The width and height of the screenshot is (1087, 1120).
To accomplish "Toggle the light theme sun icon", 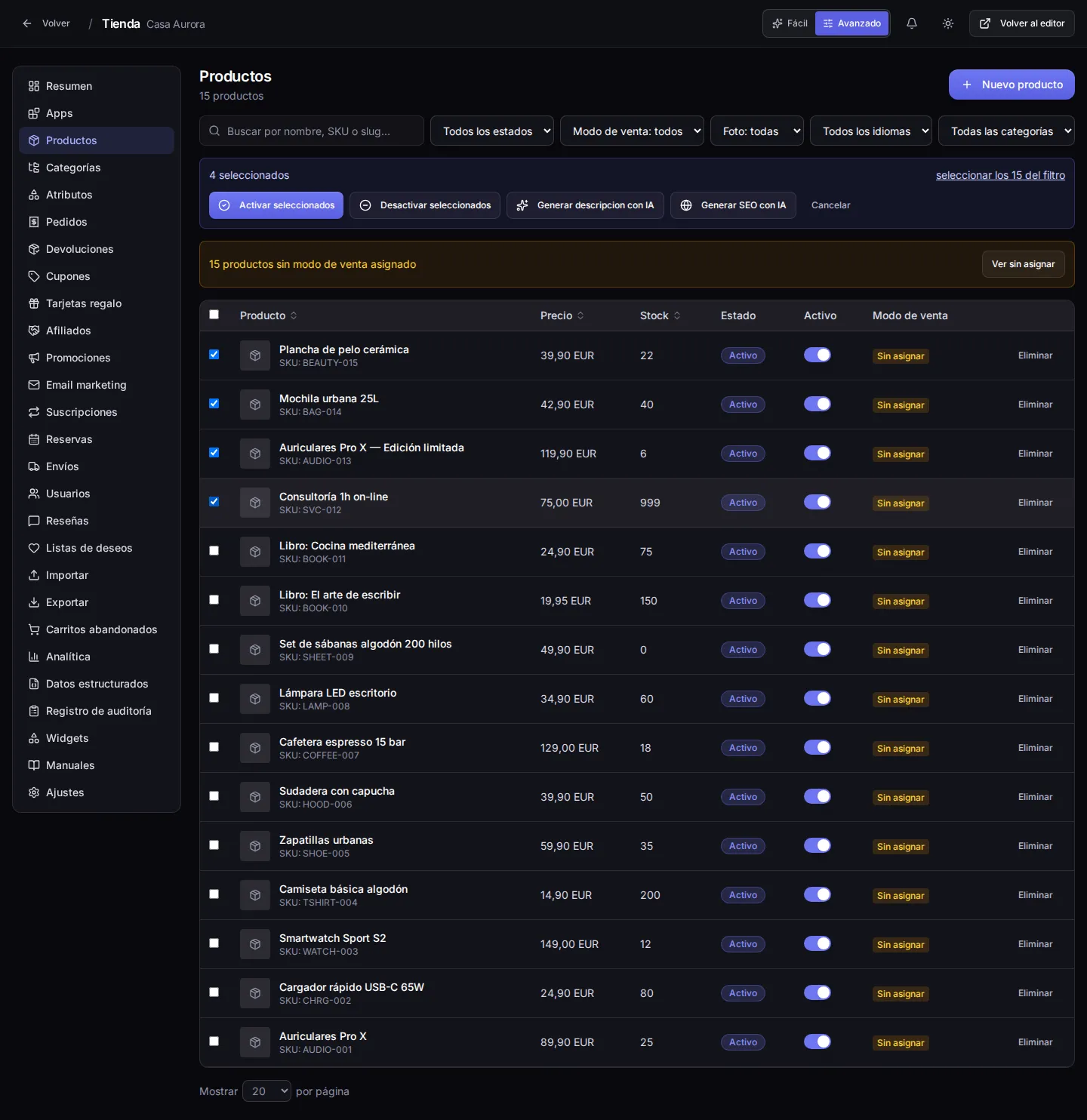I will tap(948, 23).
